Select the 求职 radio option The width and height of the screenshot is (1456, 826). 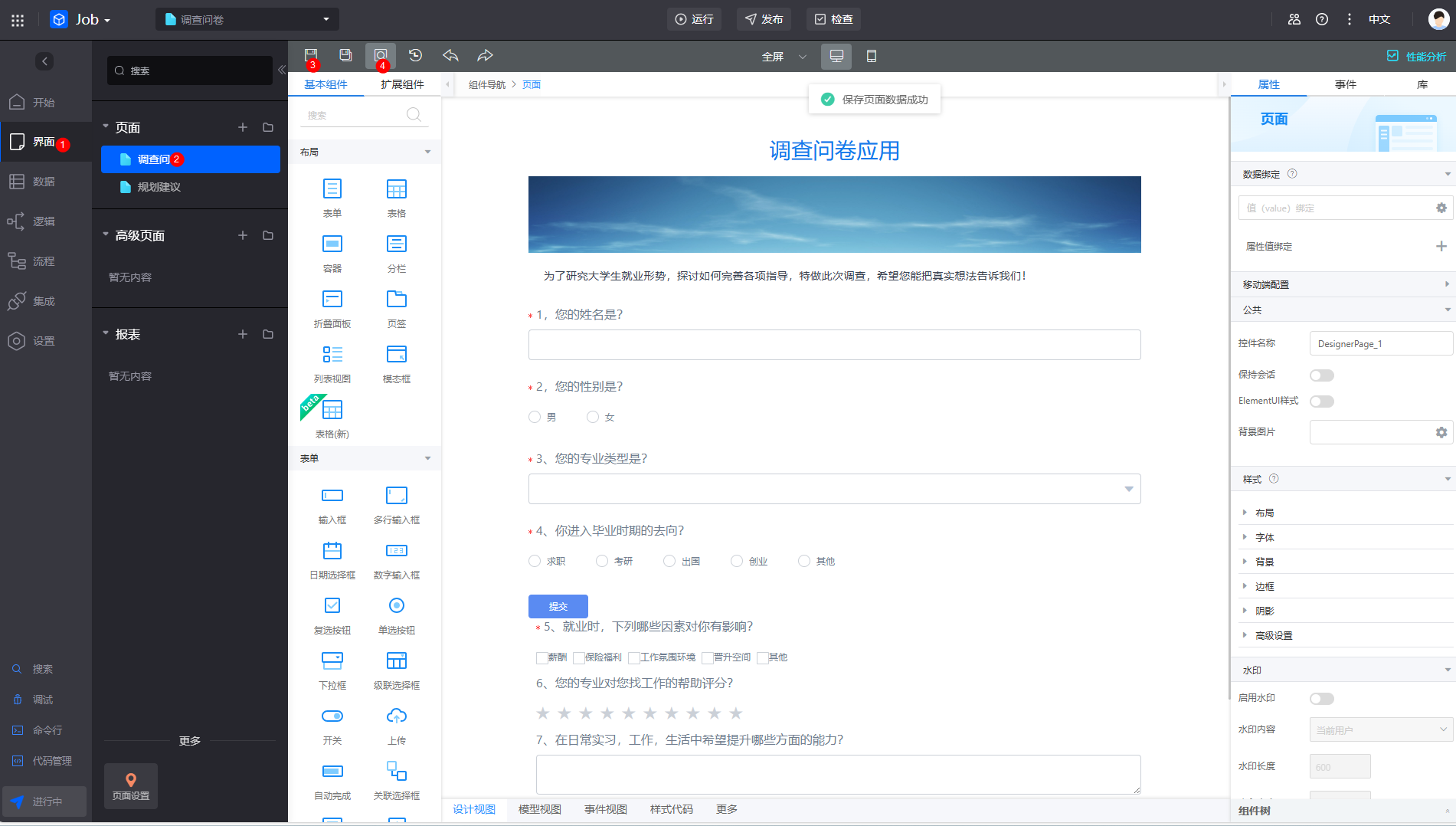click(535, 561)
